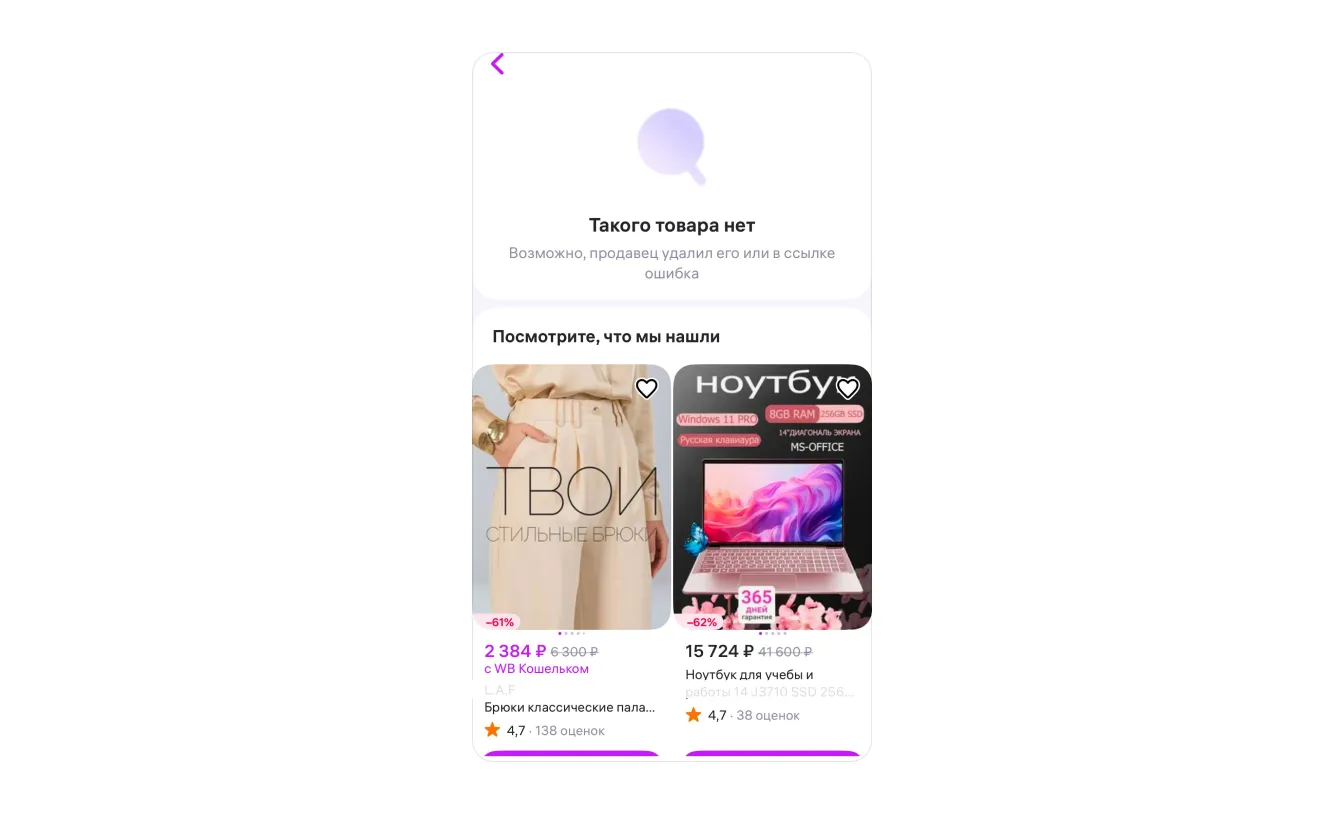Image resolution: width=1344 pixels, height=814 pixels.
Task: Click the orange star of 38 оценок
Action: [x=693, y=715]
